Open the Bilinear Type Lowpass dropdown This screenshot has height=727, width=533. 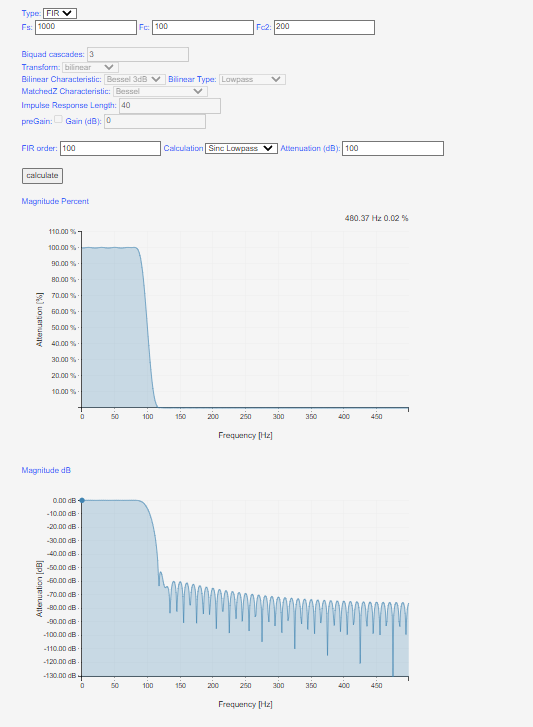pyautogui.click(x=252, y=79)
